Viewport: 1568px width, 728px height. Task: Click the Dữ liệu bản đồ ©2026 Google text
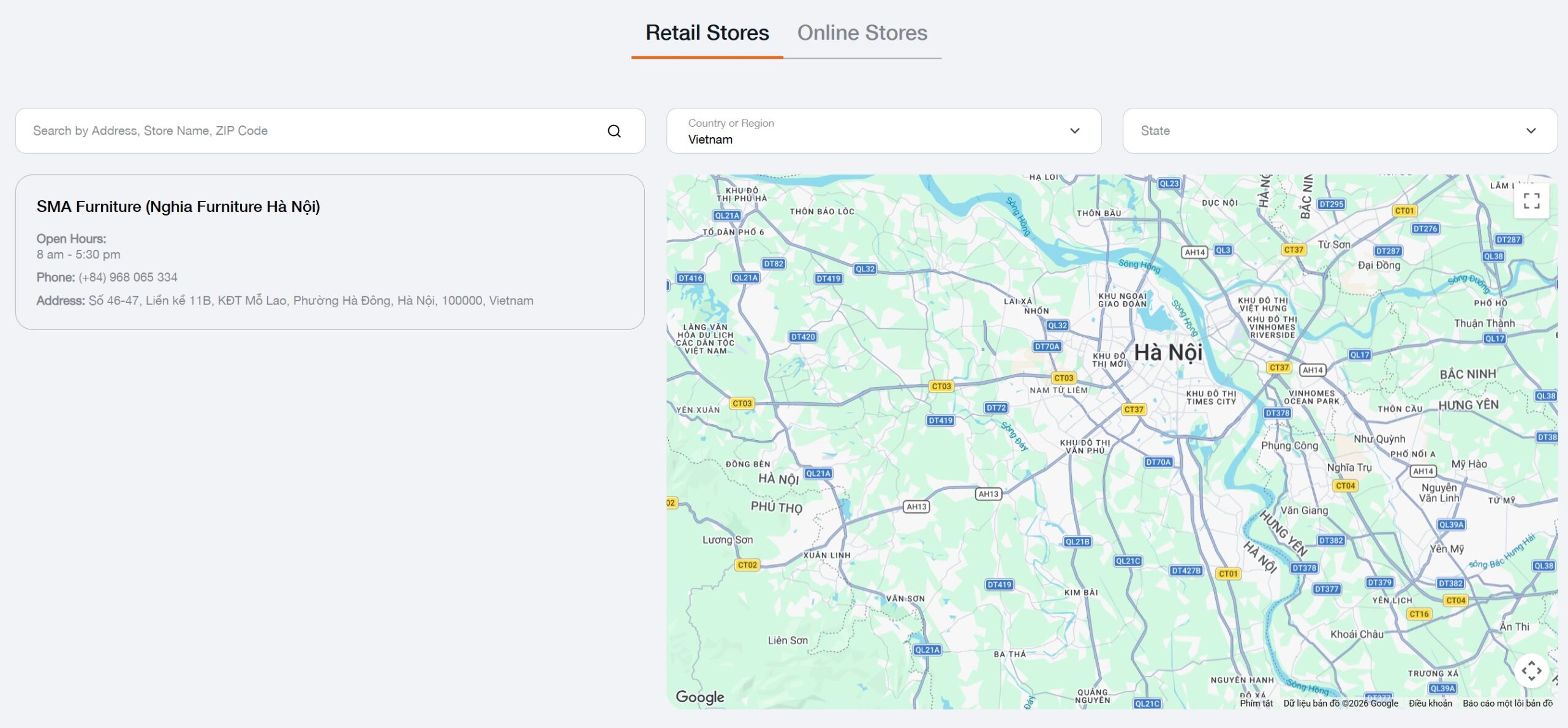click(x=1341, y=704)
